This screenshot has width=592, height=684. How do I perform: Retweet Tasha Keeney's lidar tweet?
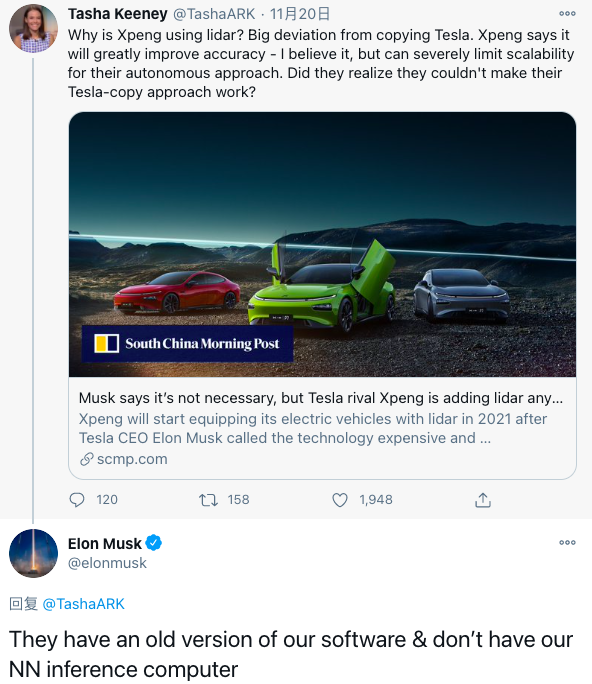209,499
